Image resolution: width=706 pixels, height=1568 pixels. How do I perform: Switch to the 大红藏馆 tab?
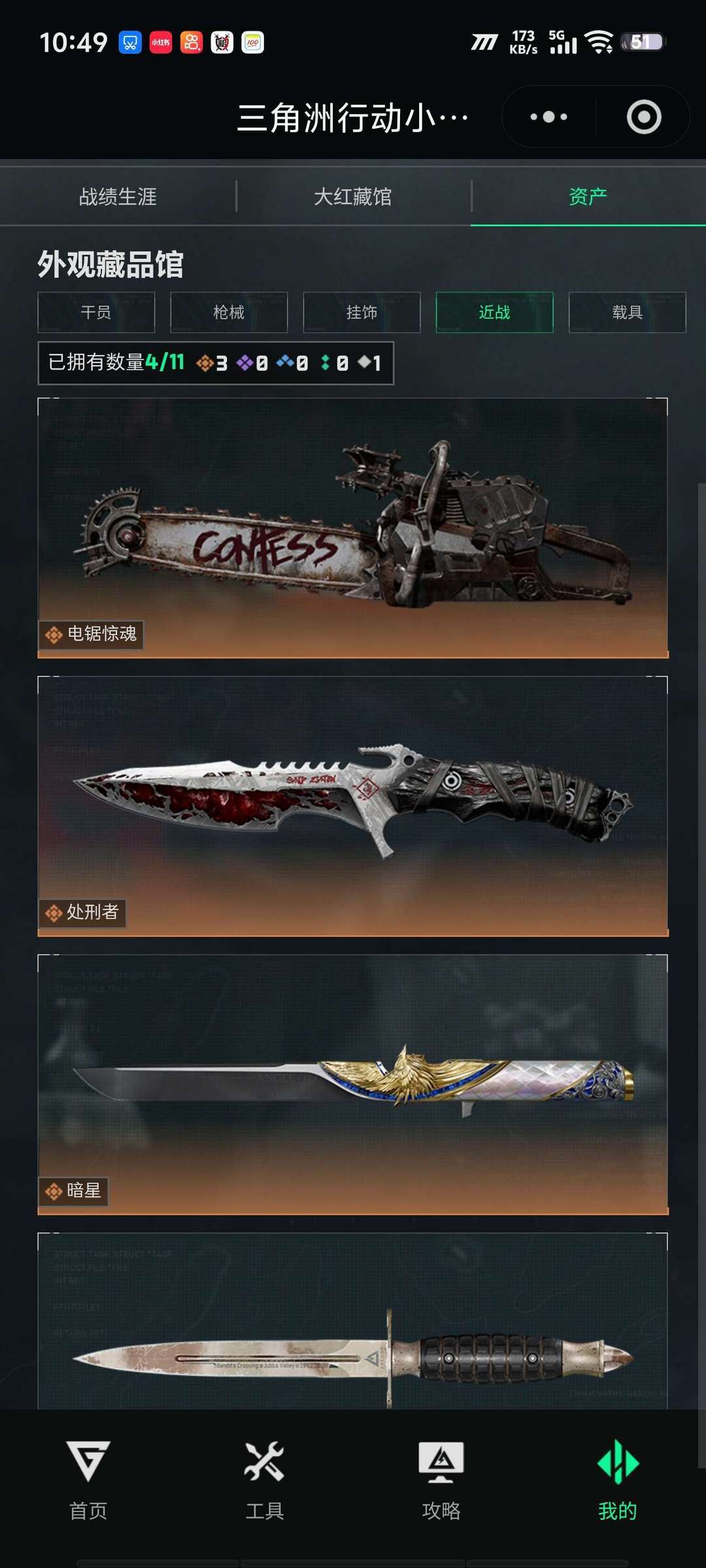[353, 197]
